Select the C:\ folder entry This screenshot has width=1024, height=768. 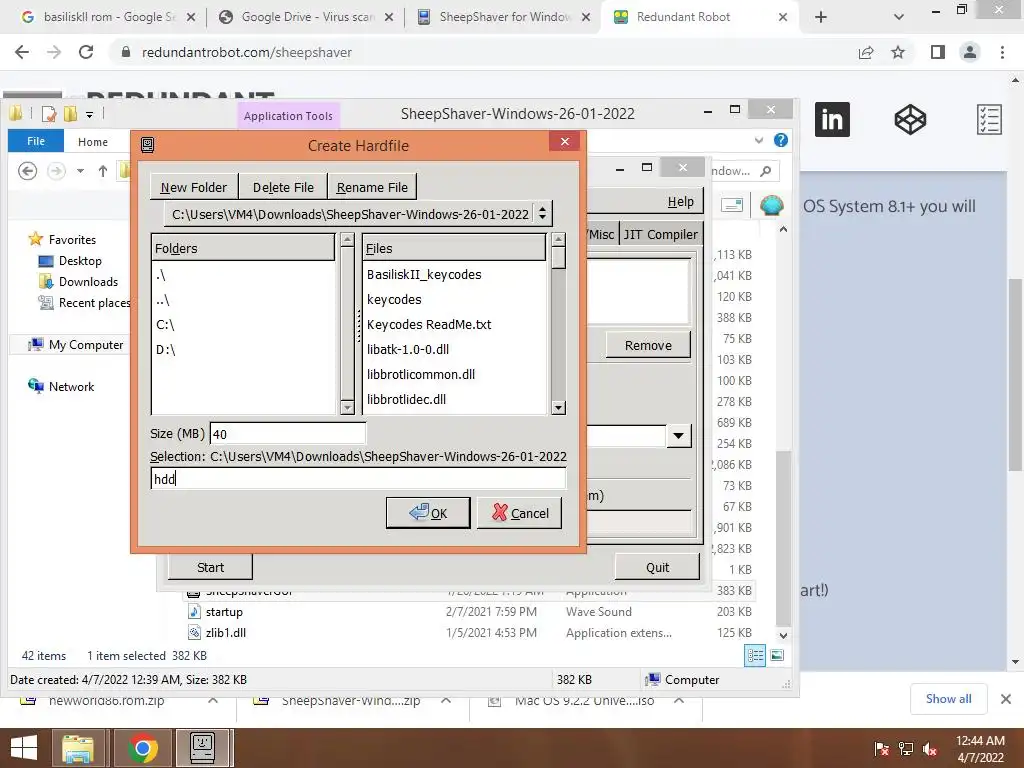pyautogui.click(x=165, y=325)
